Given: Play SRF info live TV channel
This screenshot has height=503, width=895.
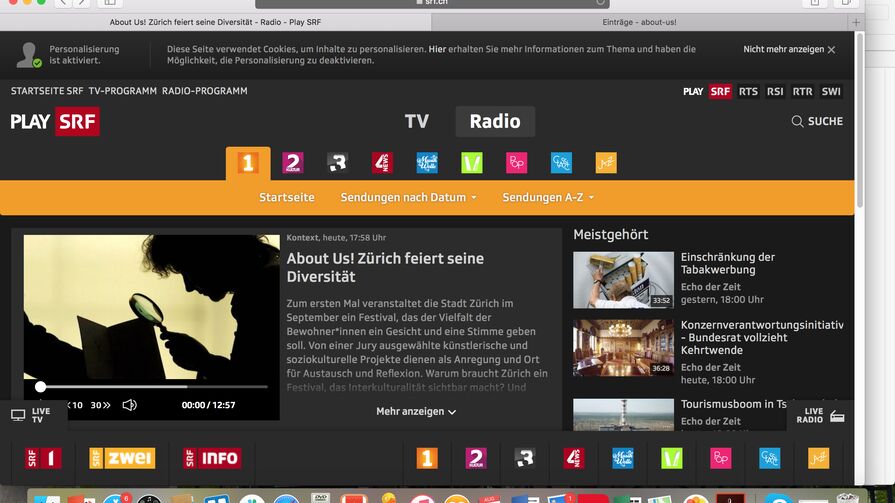Looking at the screenshot, I should pos(211,458).
